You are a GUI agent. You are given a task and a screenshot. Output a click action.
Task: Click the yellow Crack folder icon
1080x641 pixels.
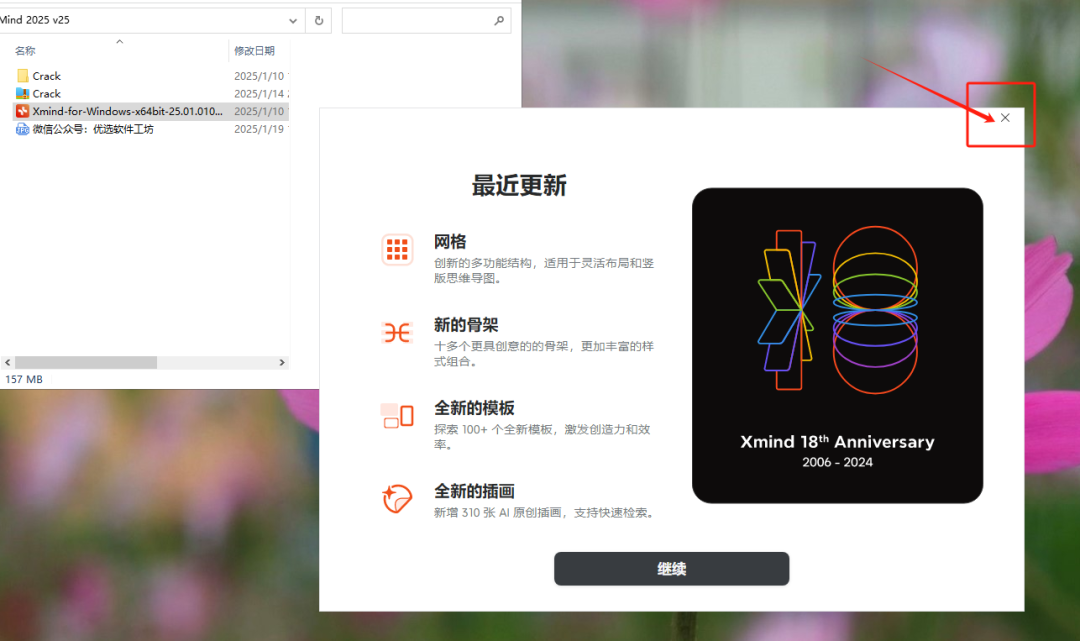click(x=23, y=76)
